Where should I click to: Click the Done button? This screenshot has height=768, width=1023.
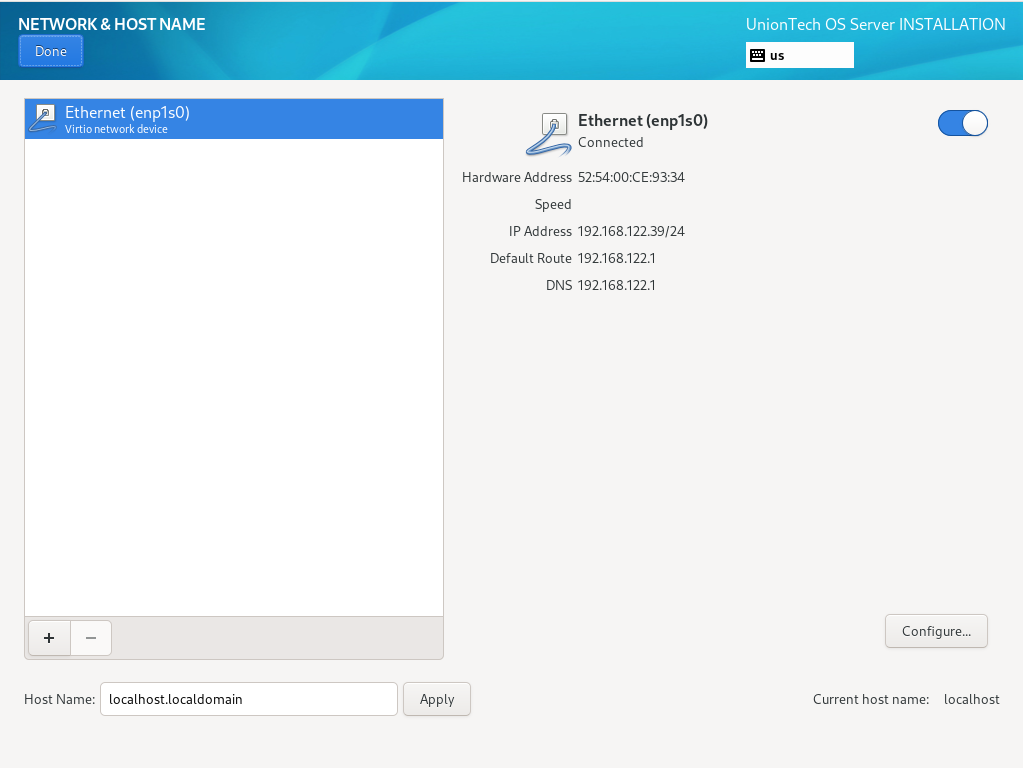(51, 52)
